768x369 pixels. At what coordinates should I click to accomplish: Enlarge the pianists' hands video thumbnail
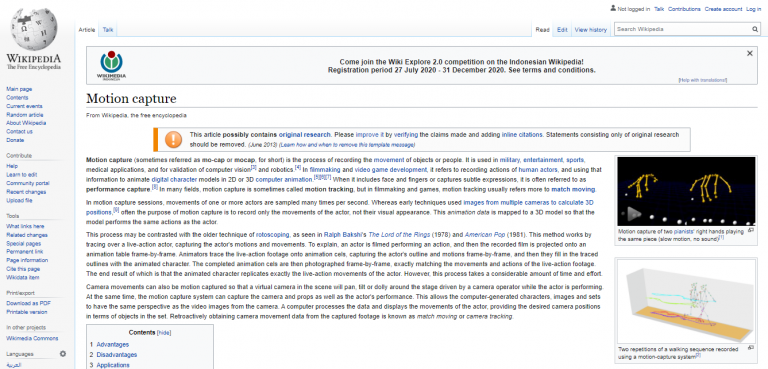[x=751, y=230]
